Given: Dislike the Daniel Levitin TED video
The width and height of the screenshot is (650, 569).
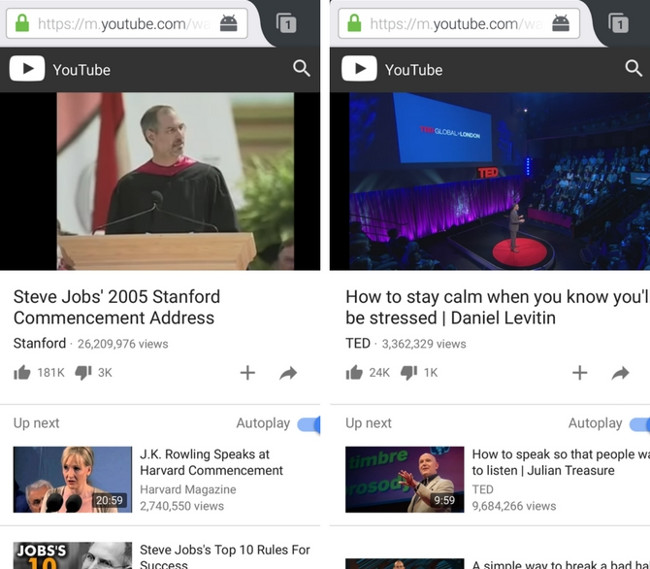Looking at the screenshot, I should point(409,373).
